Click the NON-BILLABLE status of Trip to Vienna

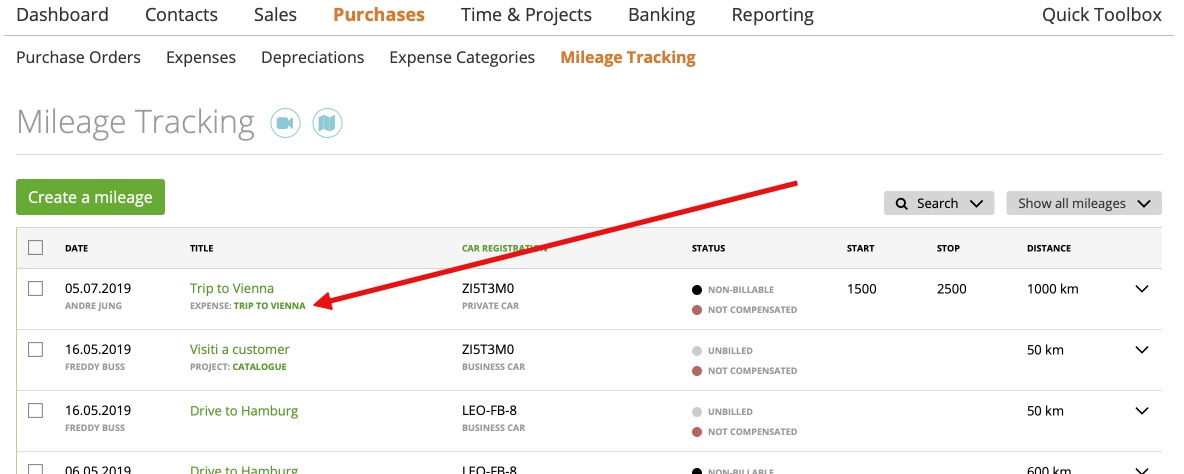click(x=741, y=290)
